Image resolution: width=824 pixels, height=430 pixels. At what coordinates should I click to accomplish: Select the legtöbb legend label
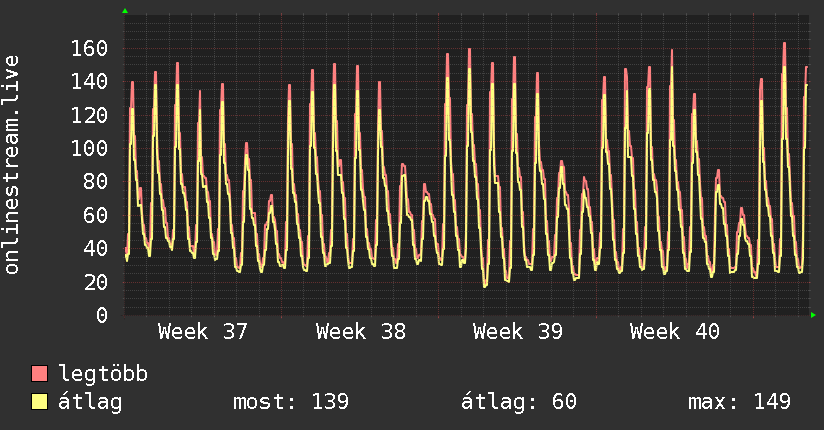[x=103, y=374]
